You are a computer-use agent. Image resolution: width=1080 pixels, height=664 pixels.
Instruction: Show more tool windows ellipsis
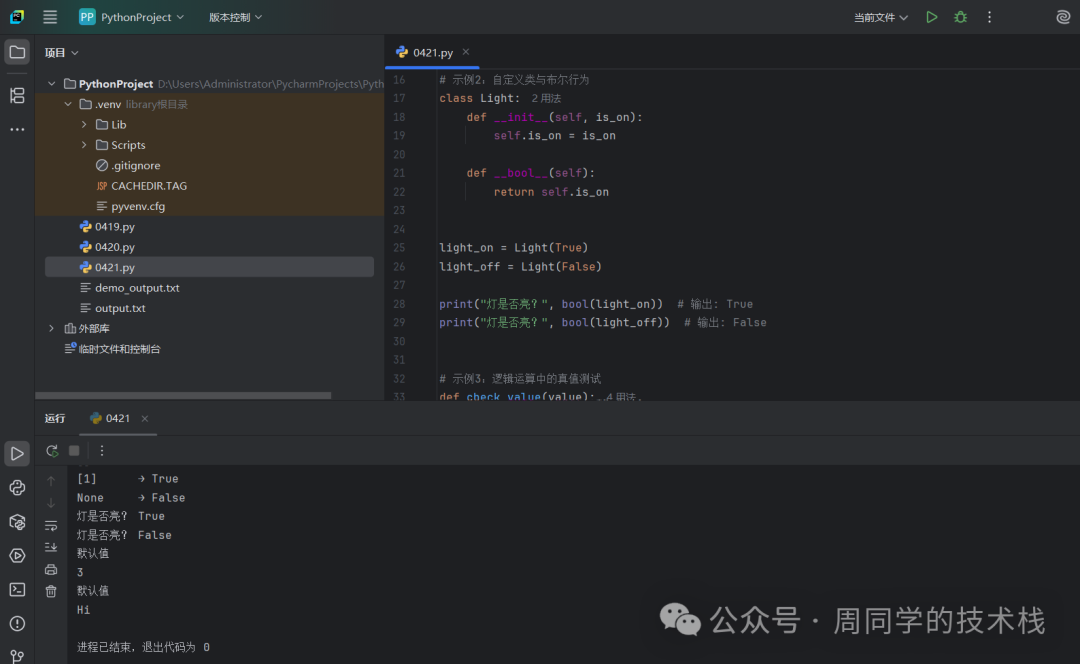pos(17,129)
